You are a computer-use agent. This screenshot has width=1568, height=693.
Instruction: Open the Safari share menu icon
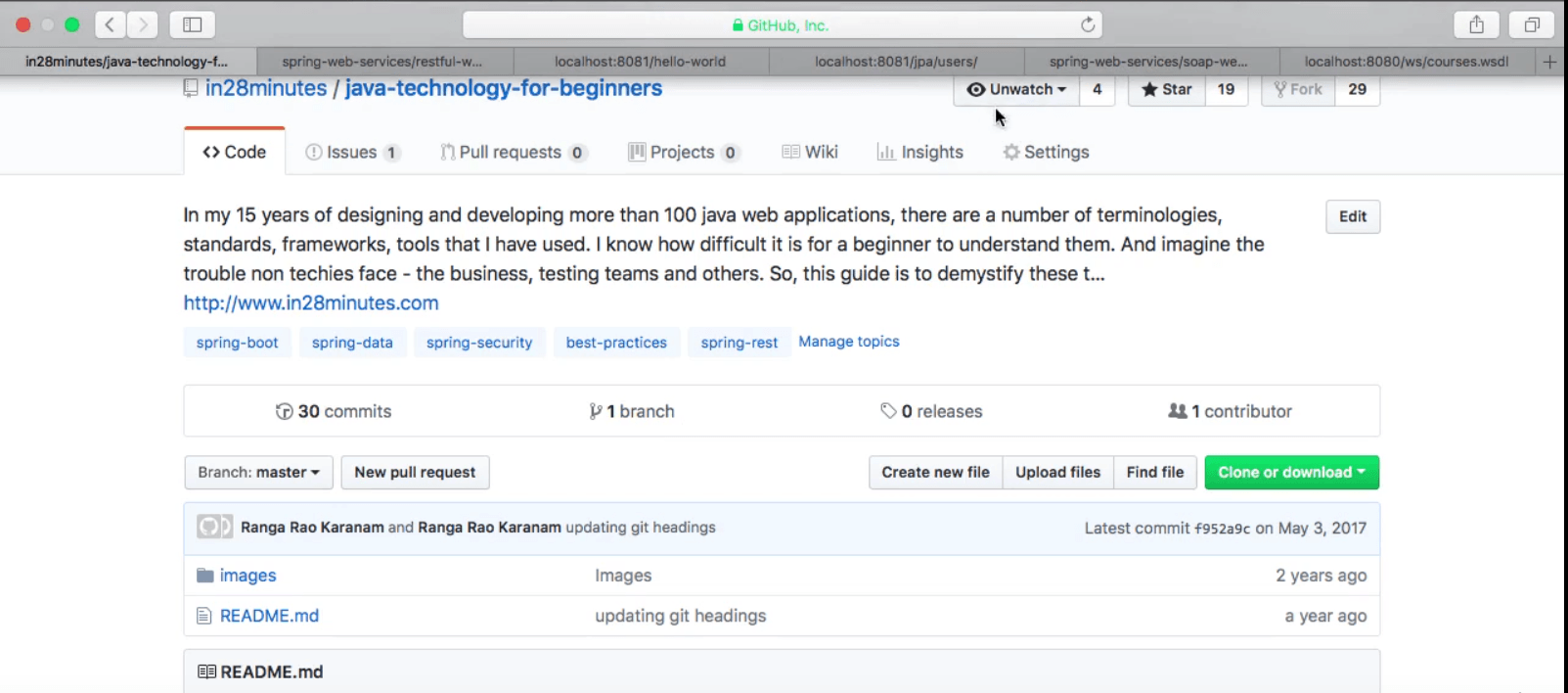(x=1477, y=24)
